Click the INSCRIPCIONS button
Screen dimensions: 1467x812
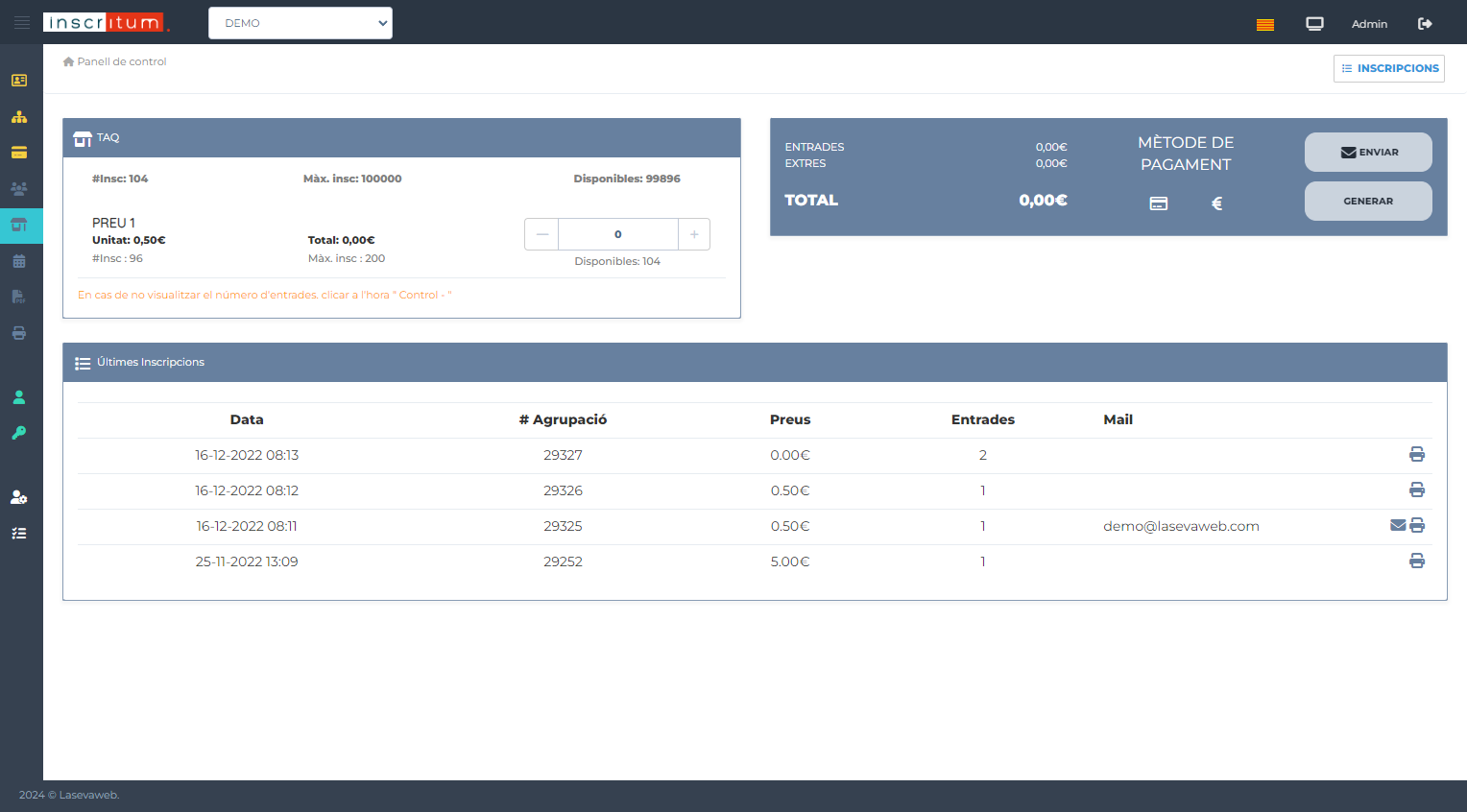pos(1389,68)
